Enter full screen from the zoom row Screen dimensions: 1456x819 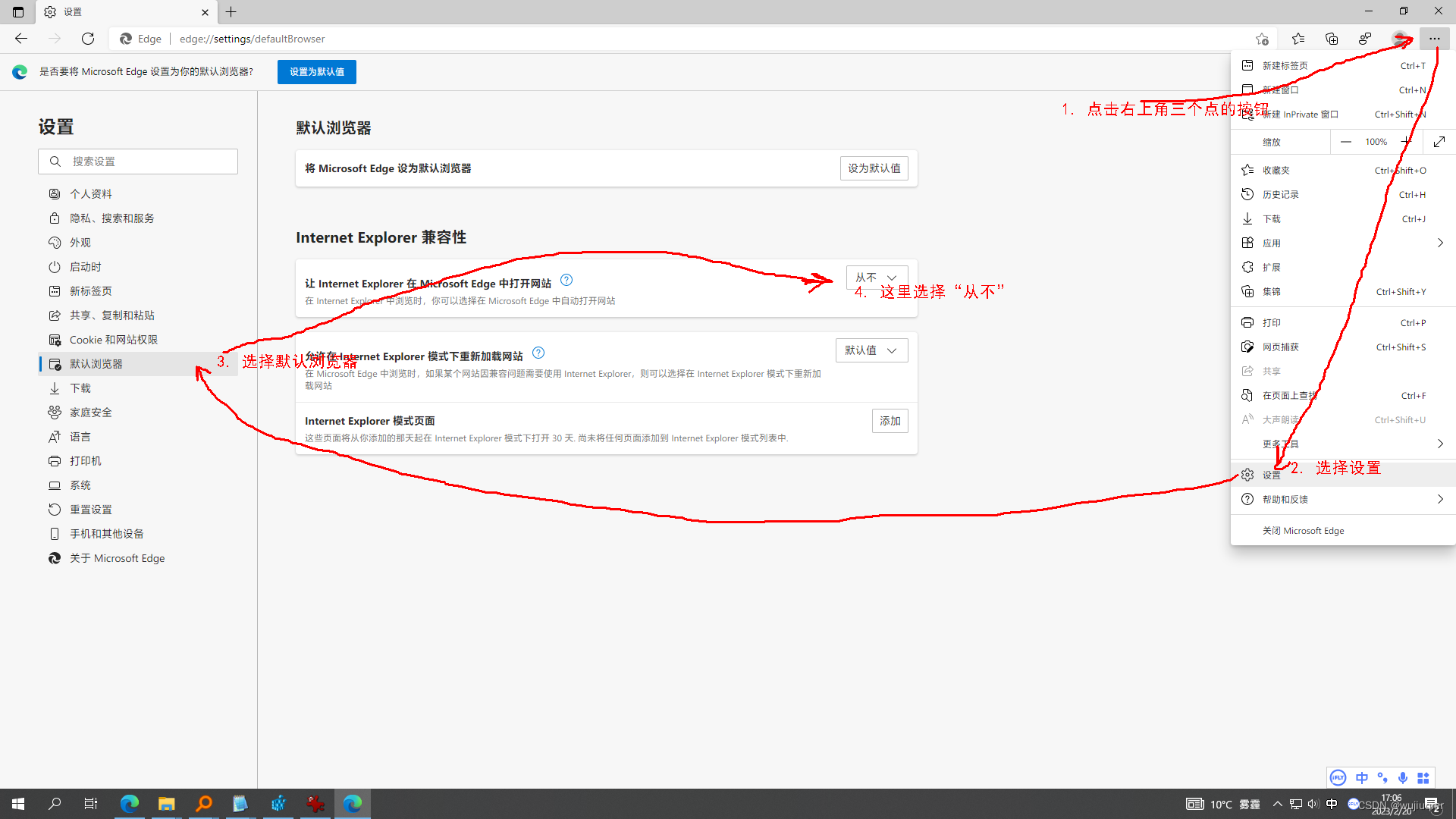pyautogui.click(x=1439, y=142)
